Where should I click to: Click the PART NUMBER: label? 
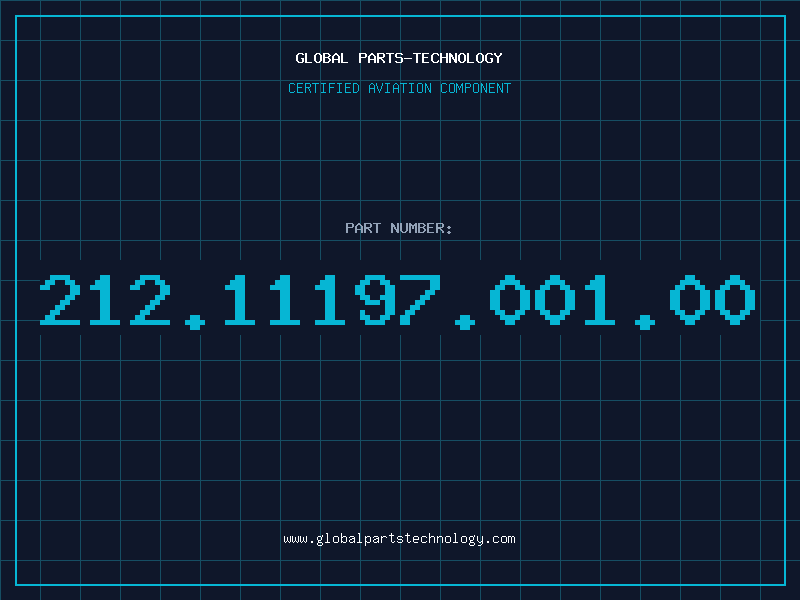coord(399,228)
